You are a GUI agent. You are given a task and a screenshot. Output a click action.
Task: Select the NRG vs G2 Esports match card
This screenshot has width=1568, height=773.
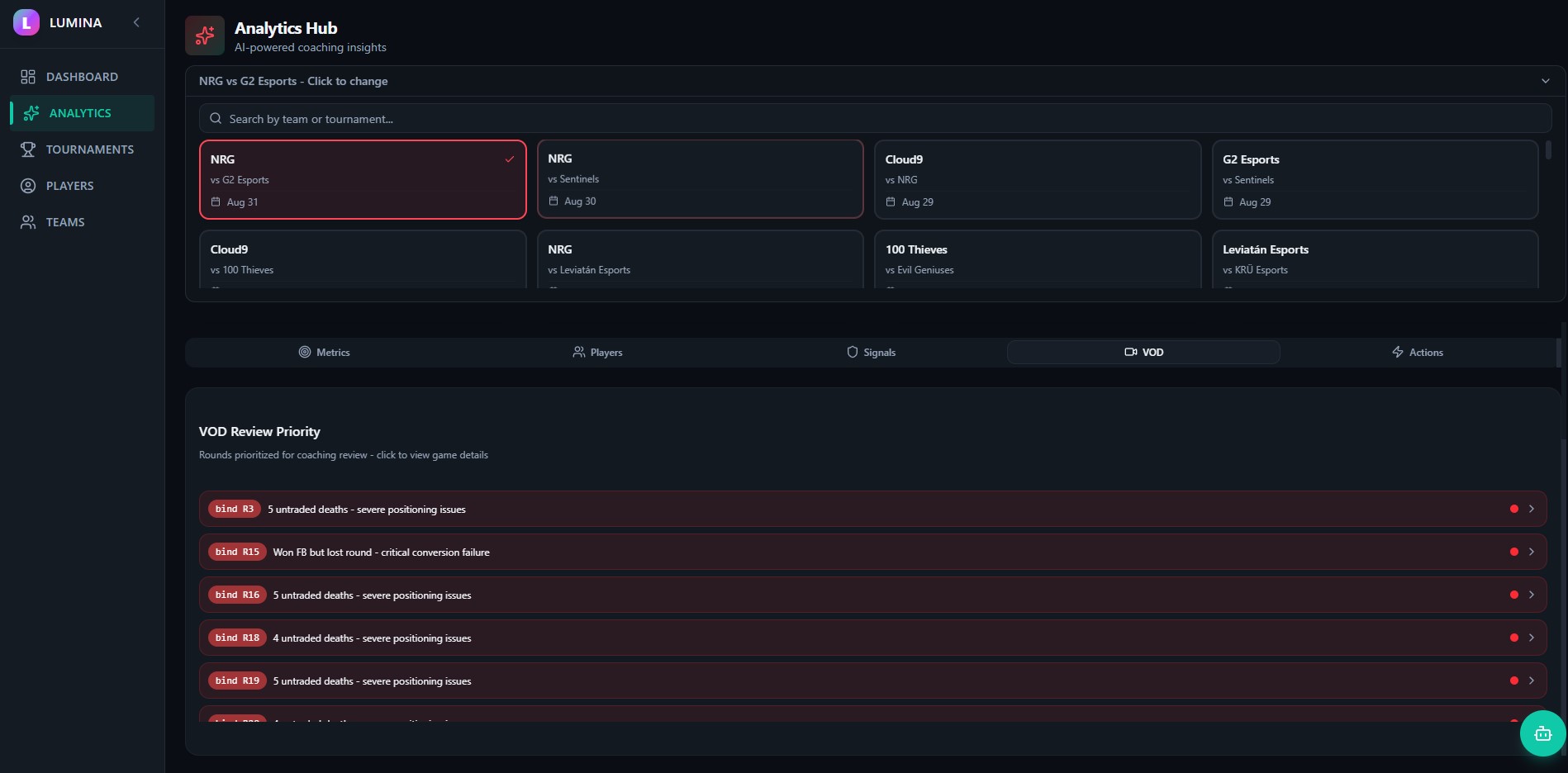(x=363, y=179)
